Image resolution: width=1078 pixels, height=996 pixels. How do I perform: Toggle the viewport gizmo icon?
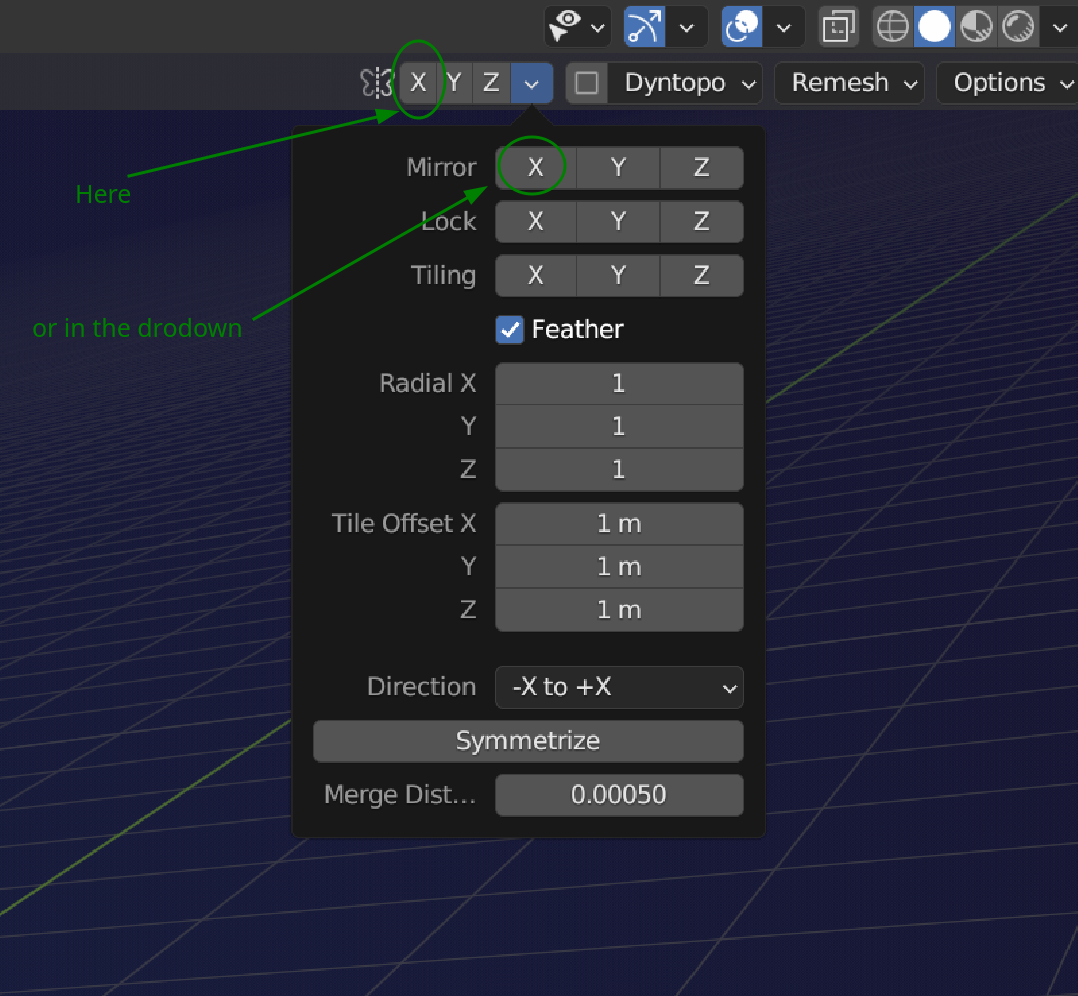pos(644,26)
